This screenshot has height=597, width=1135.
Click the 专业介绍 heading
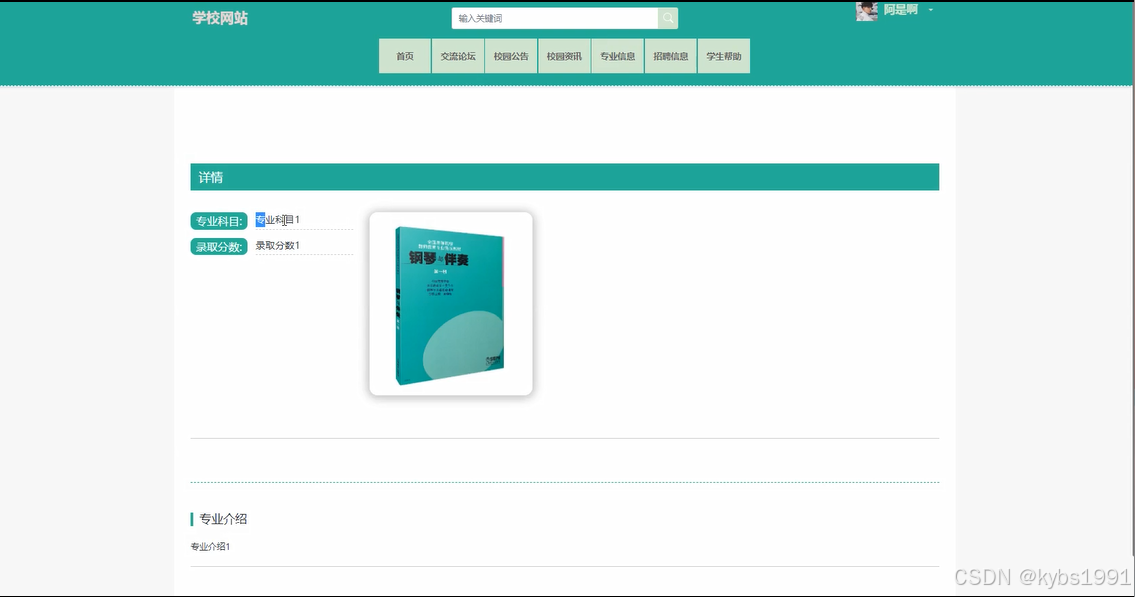[223, 519]
